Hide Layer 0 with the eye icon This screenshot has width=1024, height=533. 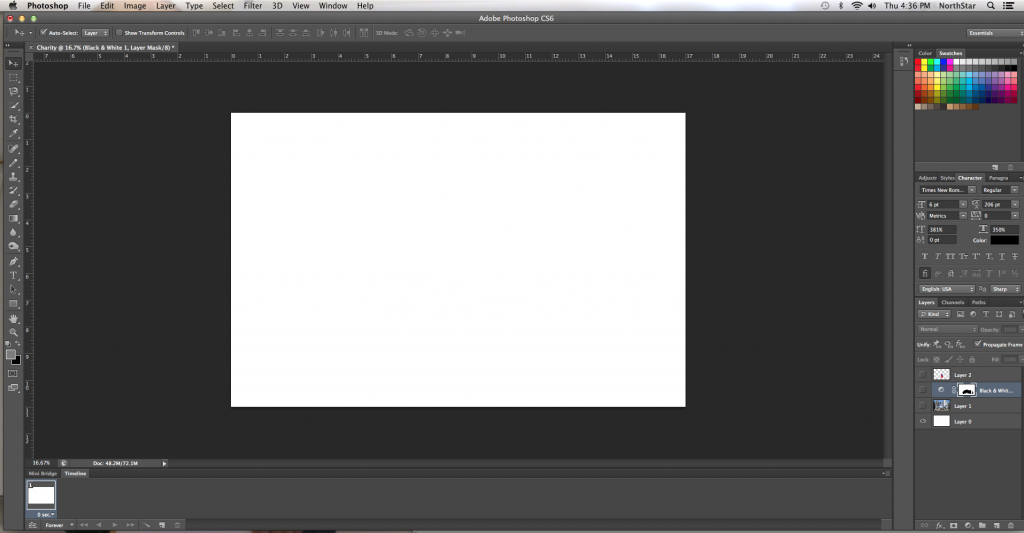point(923,421)
